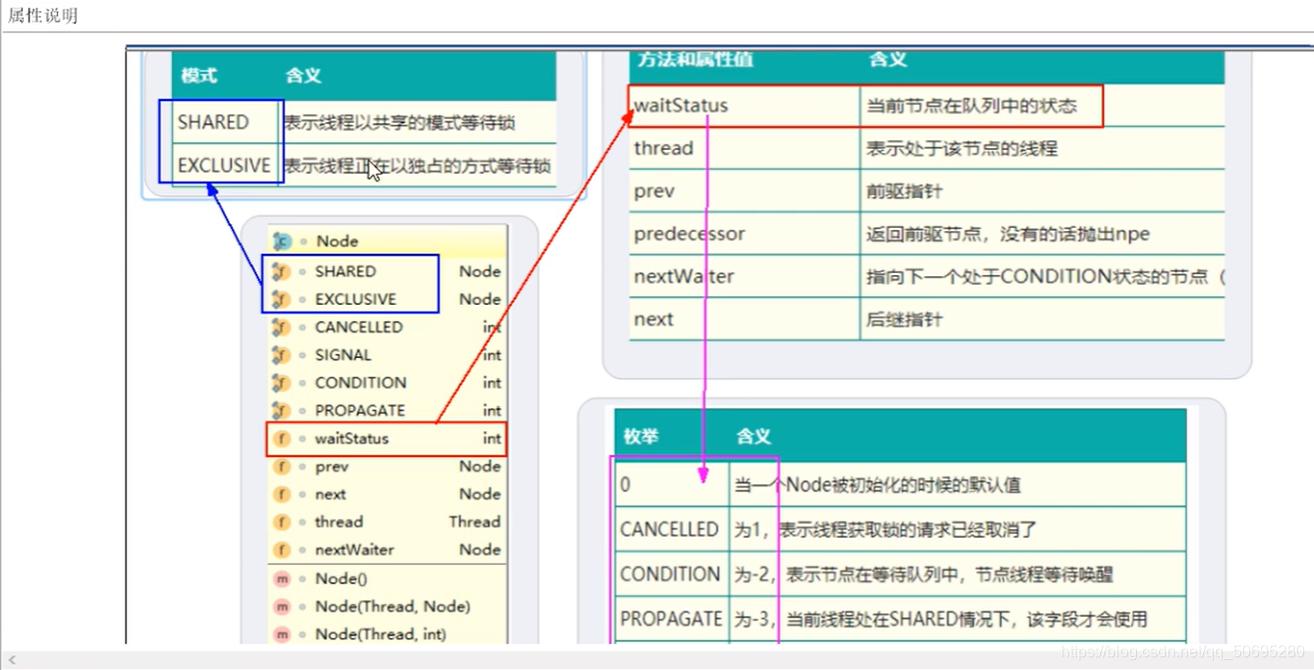Click the field icon beside prev Node
The height and width of the screenshot is (670, 1314).
(282, 466)
